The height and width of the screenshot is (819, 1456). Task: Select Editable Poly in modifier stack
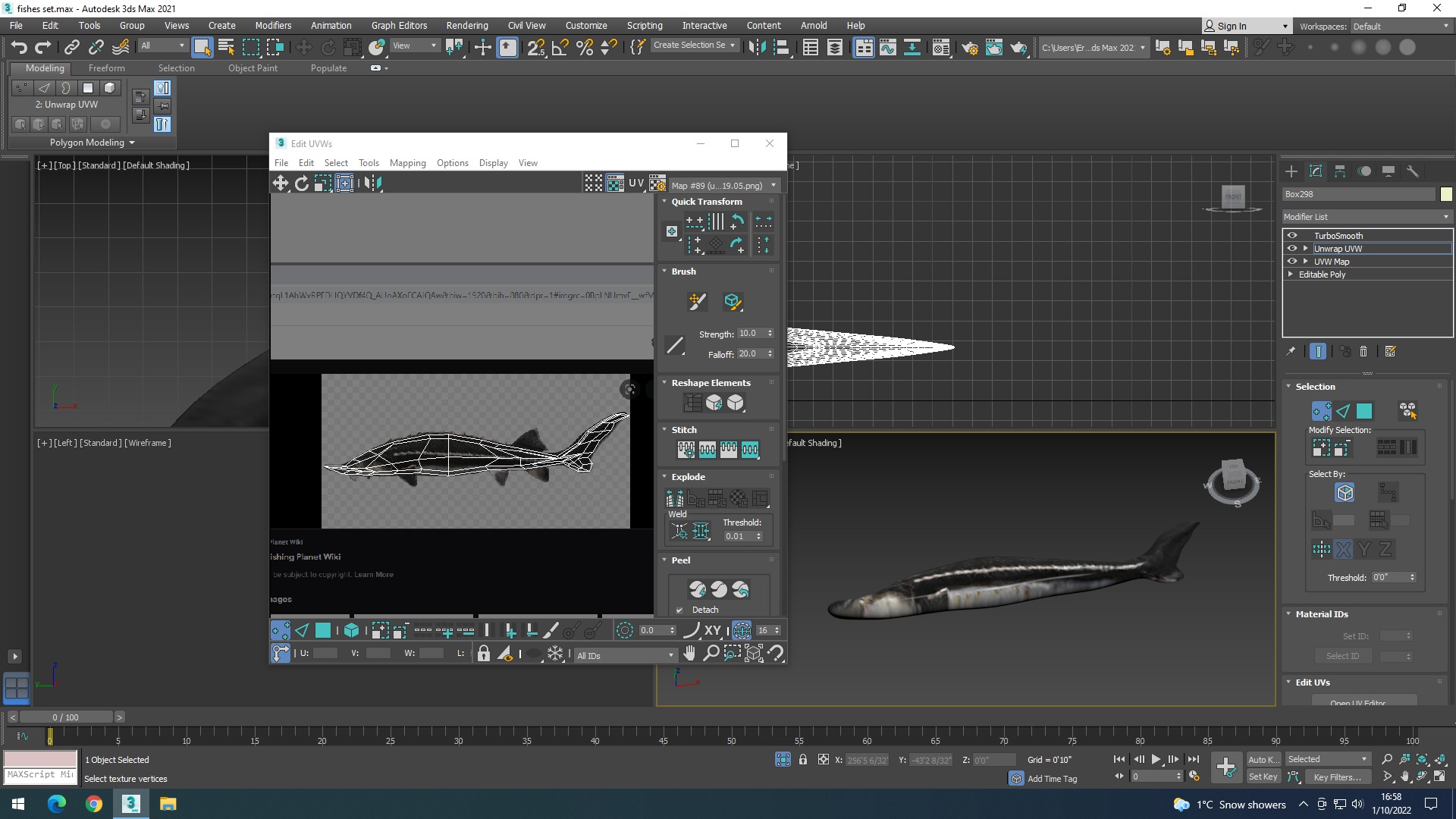[1322, 275]
